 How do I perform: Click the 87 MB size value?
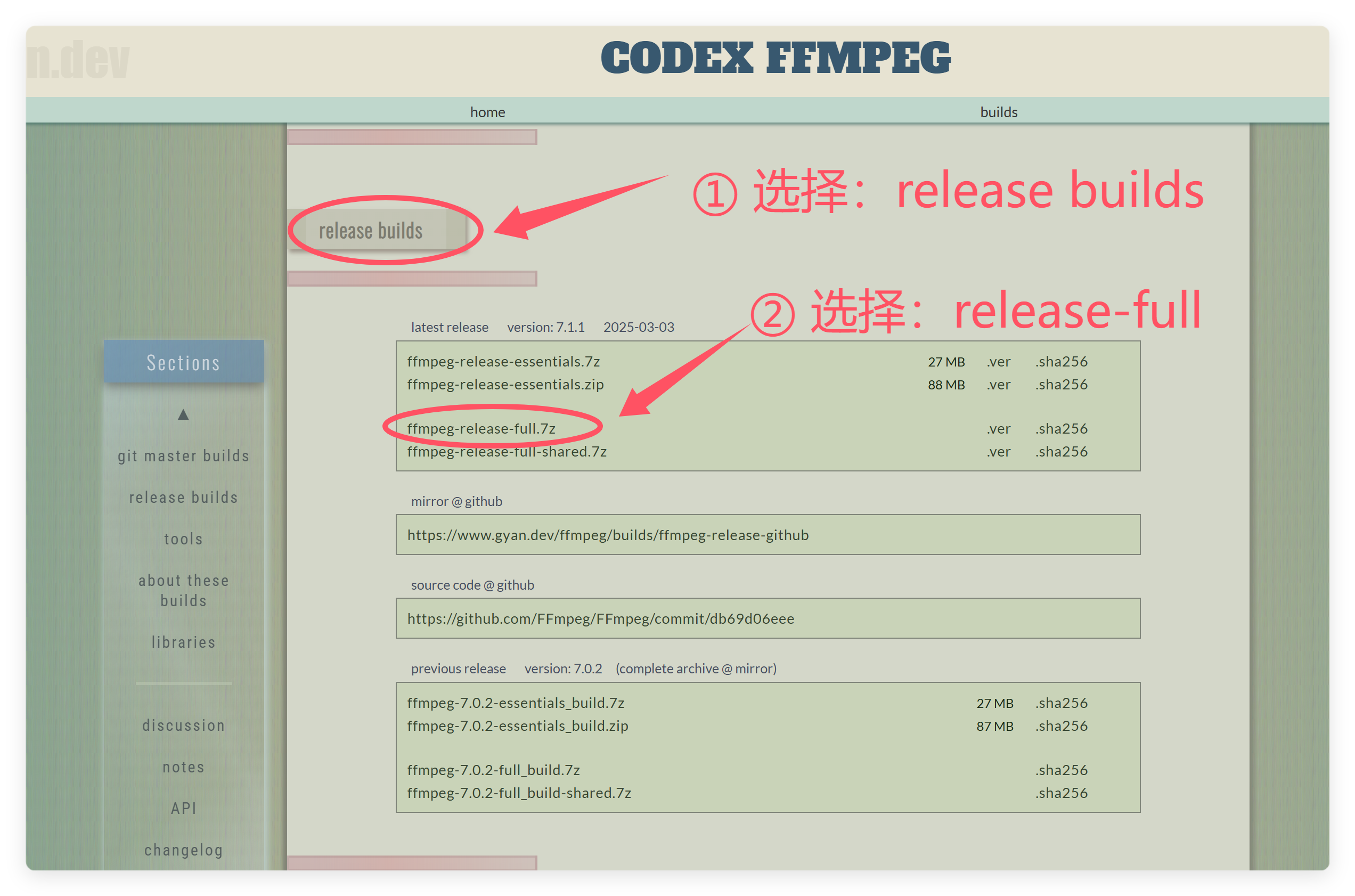[994, 726]
